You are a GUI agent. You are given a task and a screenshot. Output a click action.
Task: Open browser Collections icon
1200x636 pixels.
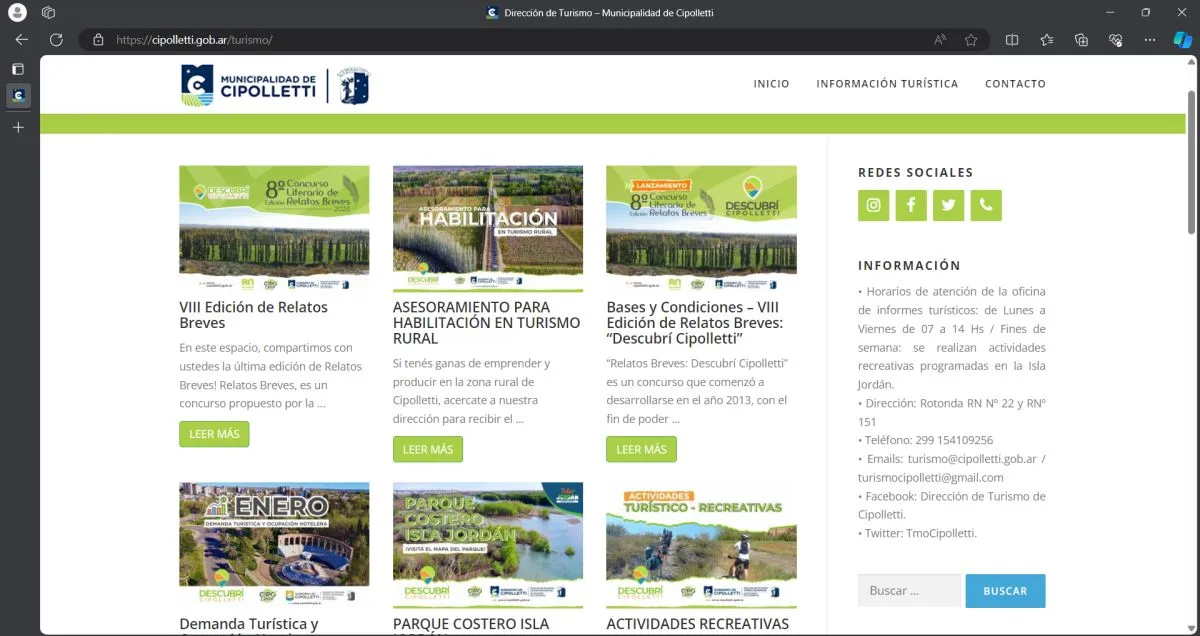click(1081, 40)
